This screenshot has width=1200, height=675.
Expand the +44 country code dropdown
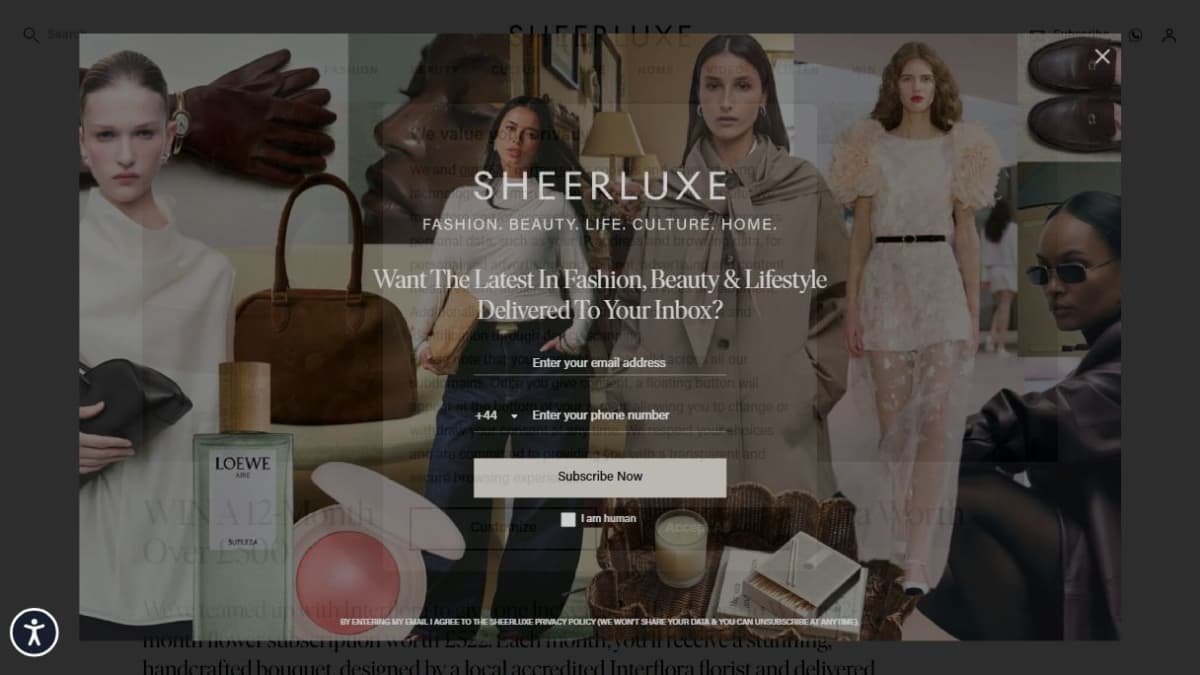(x=497, y=416)
